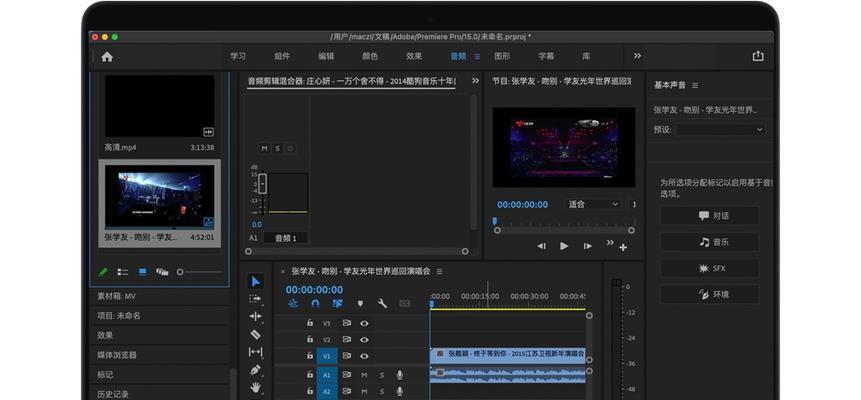Mute channel in audio clip mixer
This screenshot has width=861, height=400.
(264, 148)
